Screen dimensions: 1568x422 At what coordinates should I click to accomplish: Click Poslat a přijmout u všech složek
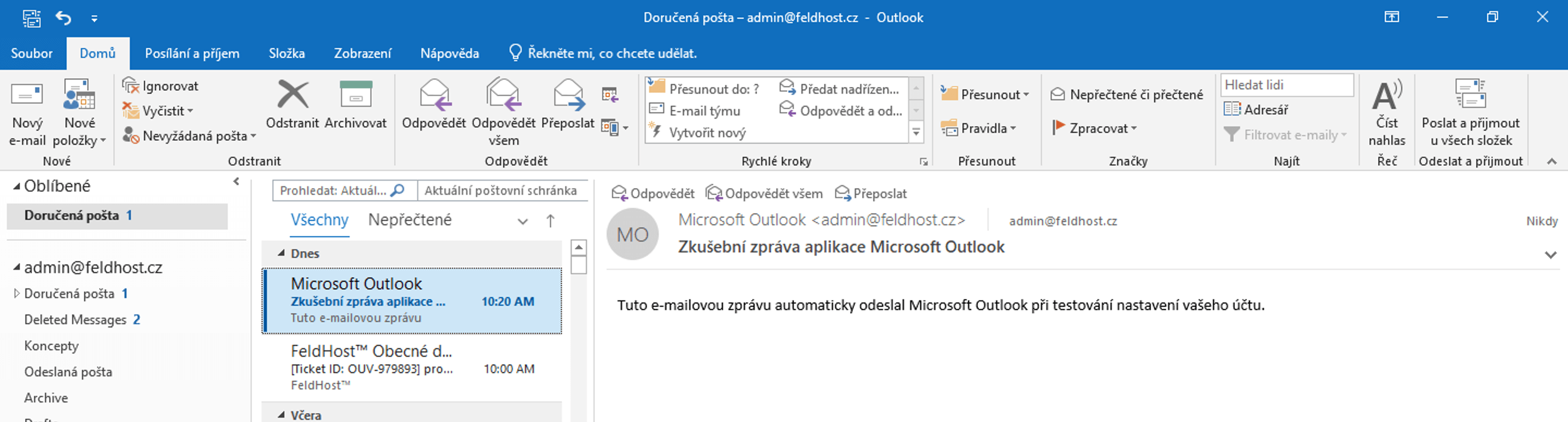click(1471, 113)
